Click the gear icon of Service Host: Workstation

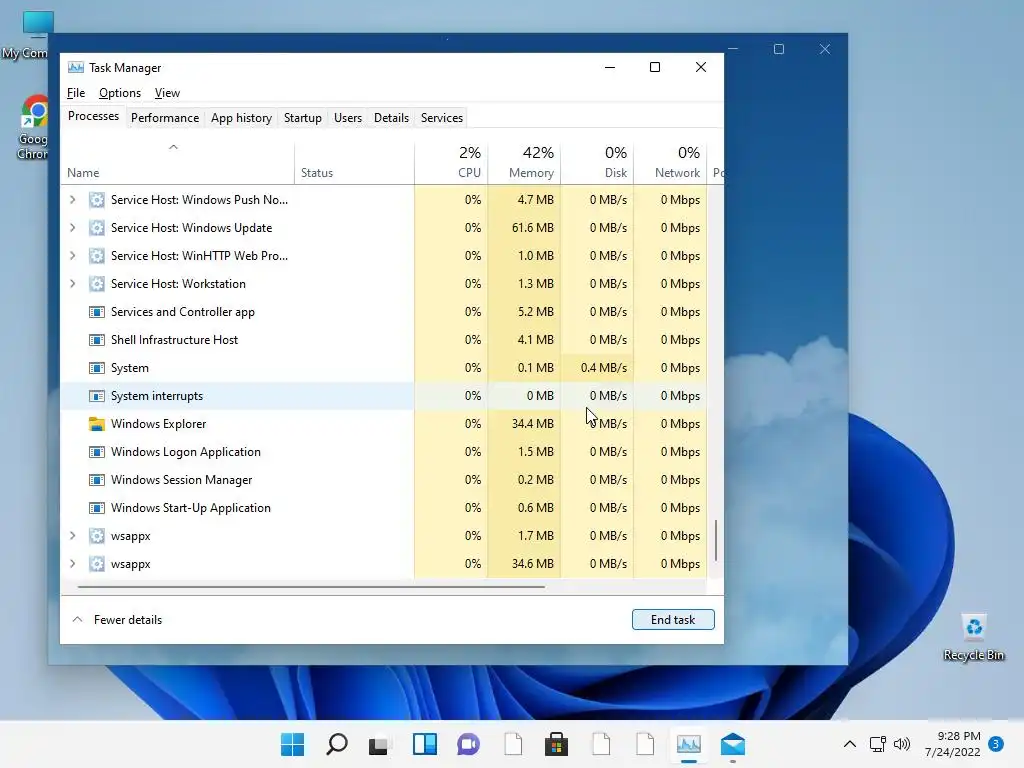pos(97,284)
